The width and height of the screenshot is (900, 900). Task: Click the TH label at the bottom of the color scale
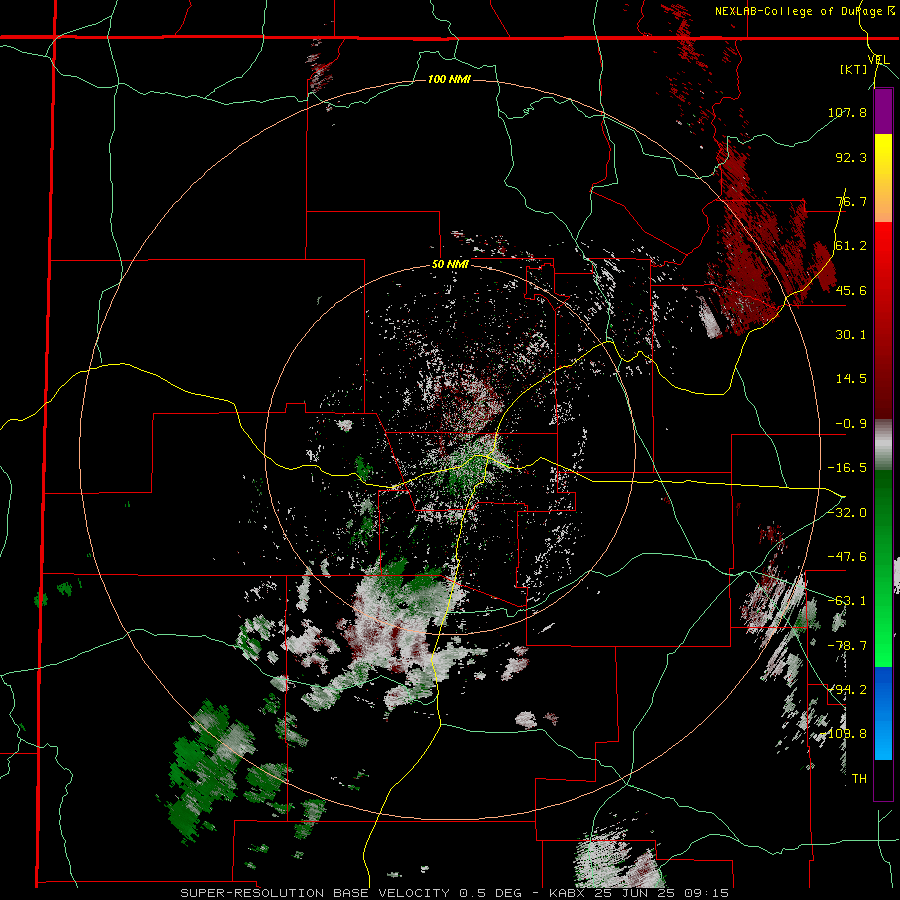[859, 779]
